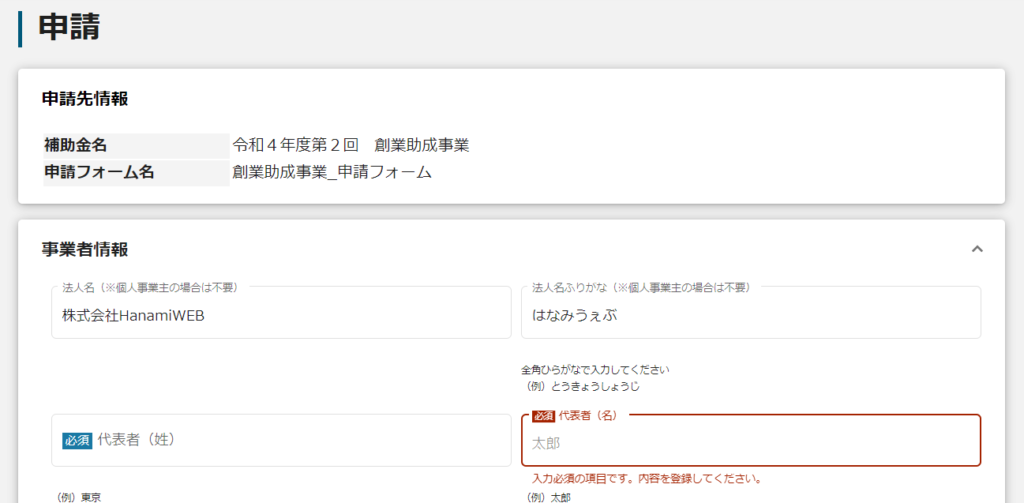This screenshot has height=503, width=1024.
Task: Click the （例）太郎 example hint
Action: pyautogui.click(x=549, y=497)
